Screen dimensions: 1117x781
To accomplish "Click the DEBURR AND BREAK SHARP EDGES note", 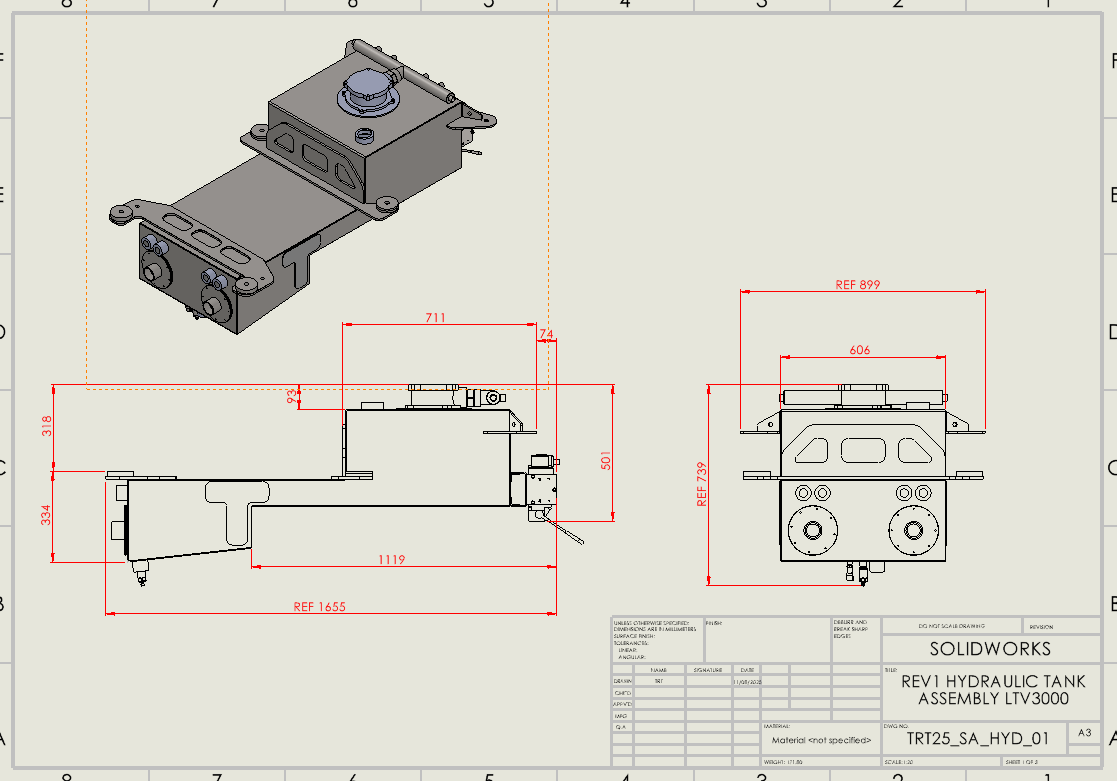I will pyautogui.click(x=851, y=629).
